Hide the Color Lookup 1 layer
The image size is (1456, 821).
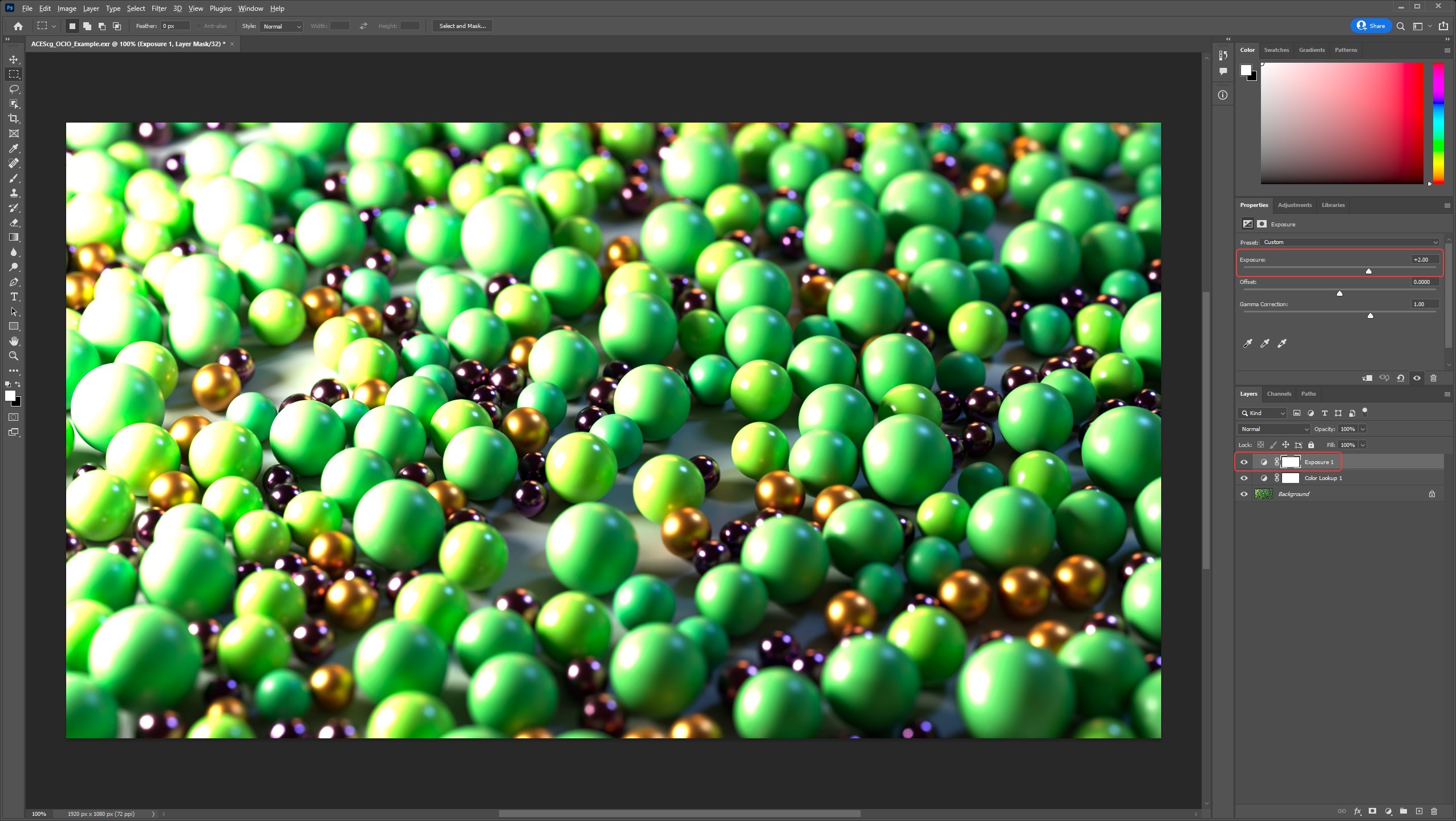click(x=1244, y=478)
